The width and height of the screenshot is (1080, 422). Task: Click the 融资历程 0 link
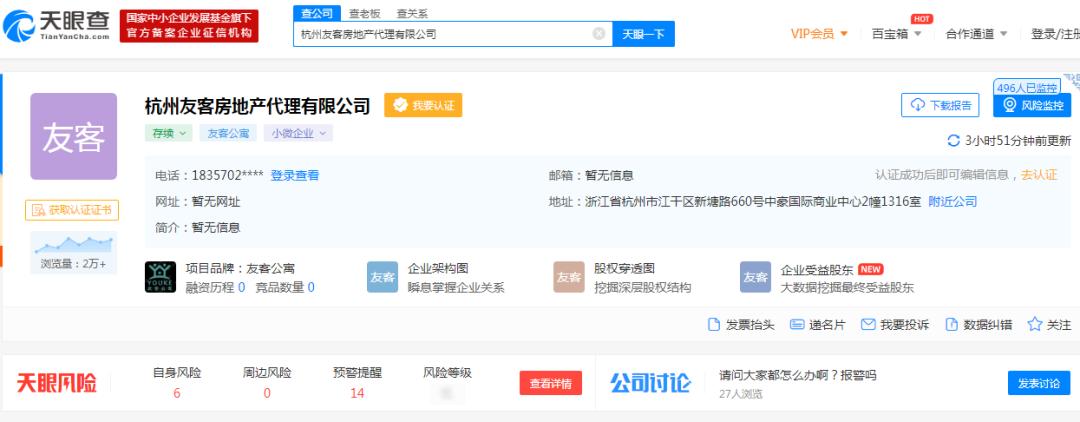click(216, 287)
